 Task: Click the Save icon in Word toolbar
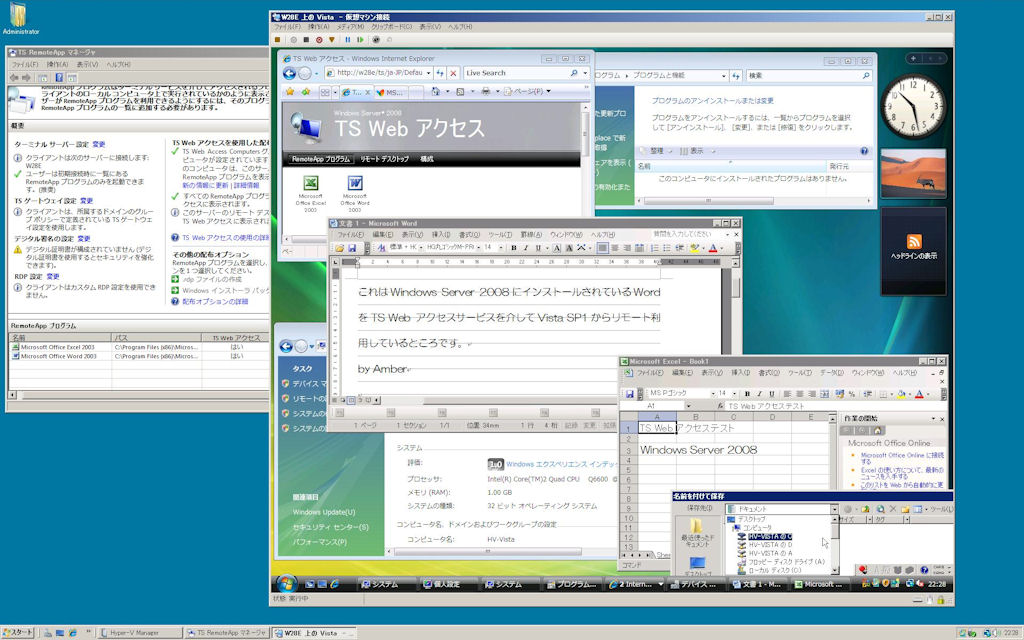[x=352, y=248]
